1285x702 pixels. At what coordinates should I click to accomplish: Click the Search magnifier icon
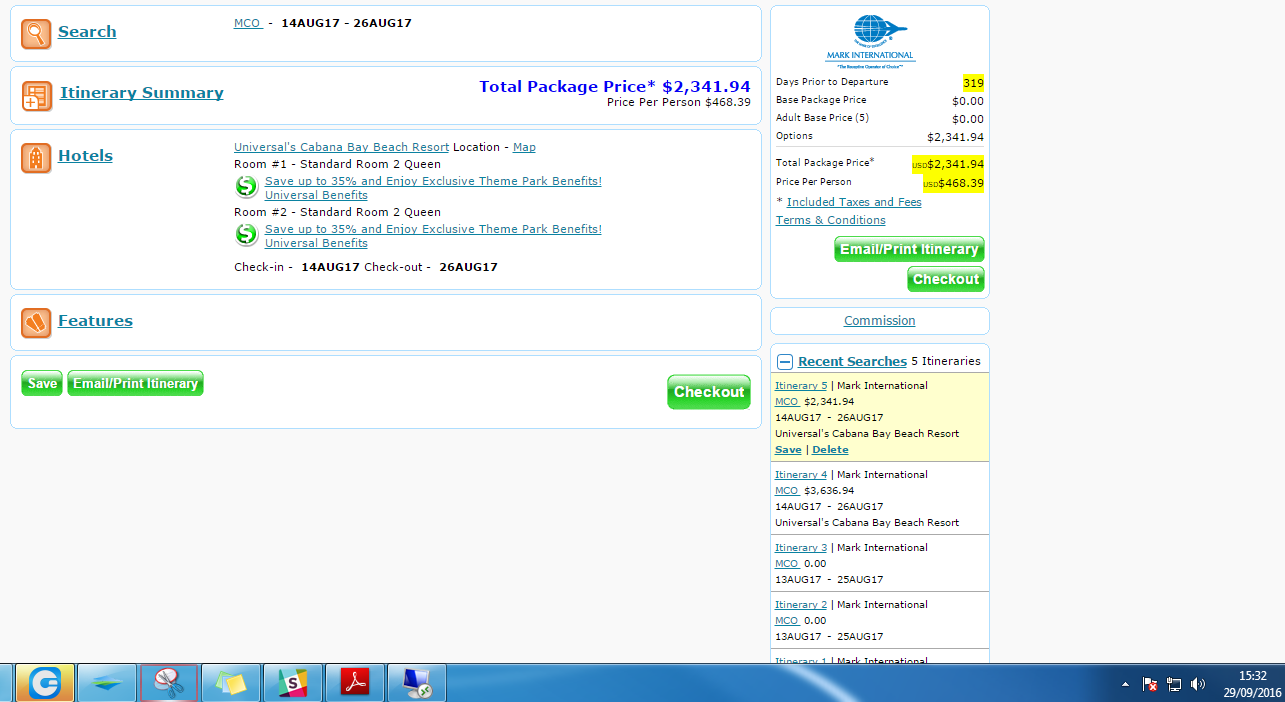pos(36,34)
